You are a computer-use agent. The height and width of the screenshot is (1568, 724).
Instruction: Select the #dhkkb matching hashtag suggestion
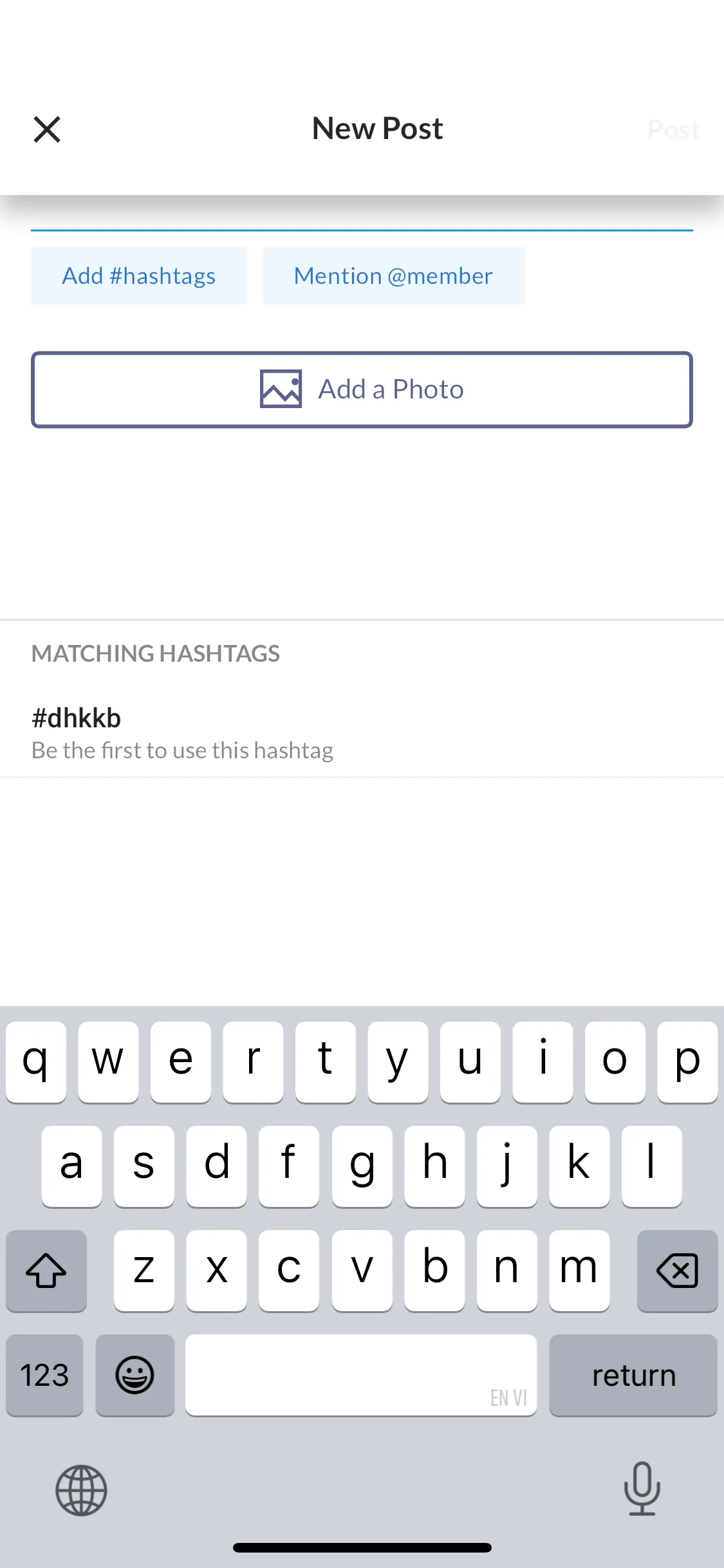tap(362, 733)
